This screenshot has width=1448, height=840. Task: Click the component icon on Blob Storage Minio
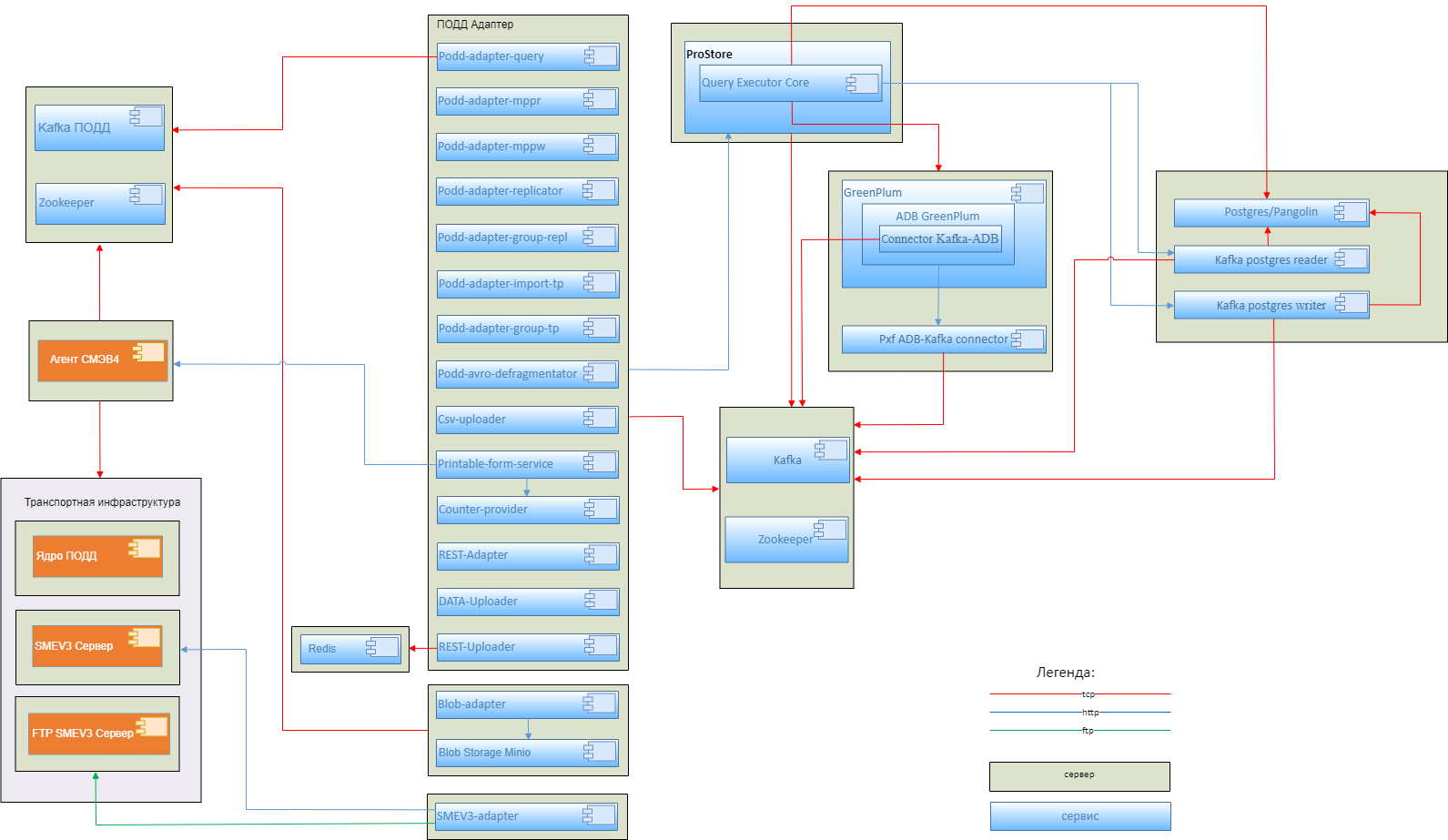tap(600, 752)
